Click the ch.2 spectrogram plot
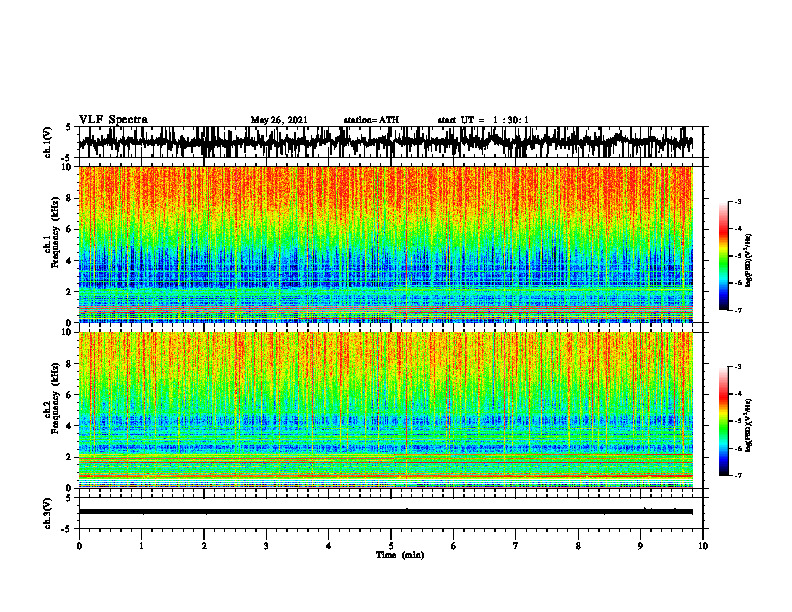This screenshot has width=792, height=612. (385, 410)
